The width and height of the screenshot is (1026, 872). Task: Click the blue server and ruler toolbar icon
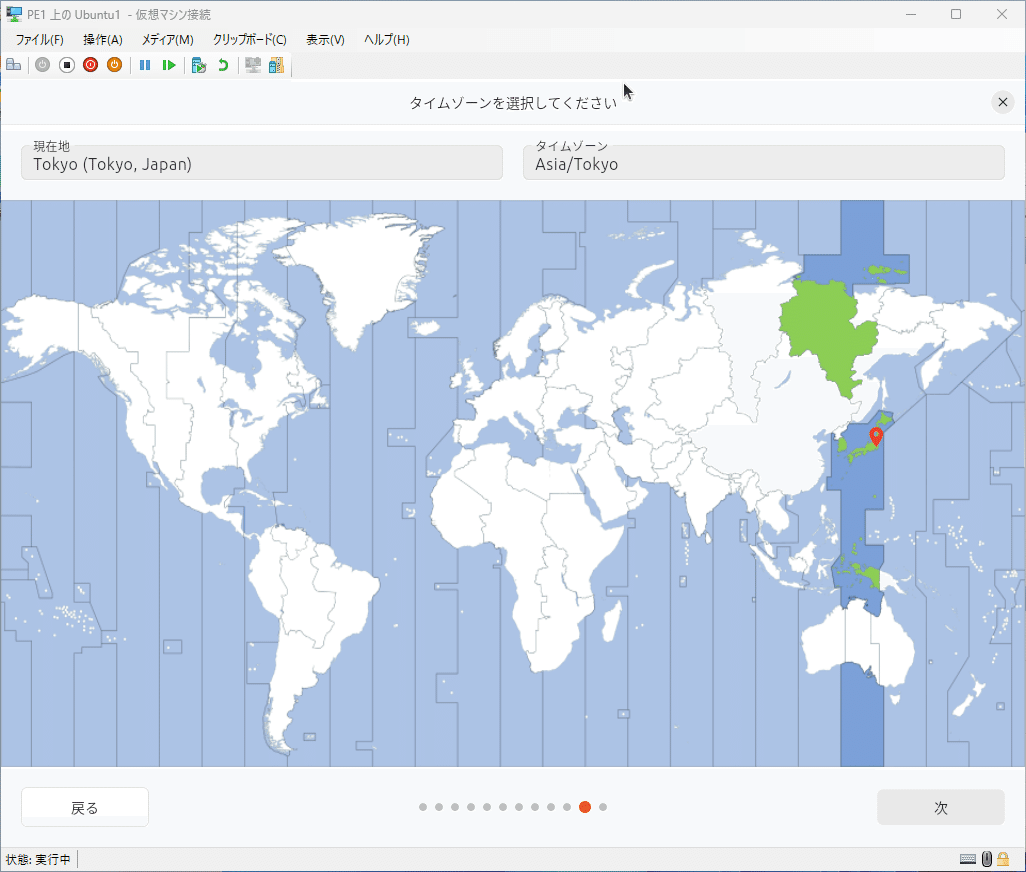point(277,65)
